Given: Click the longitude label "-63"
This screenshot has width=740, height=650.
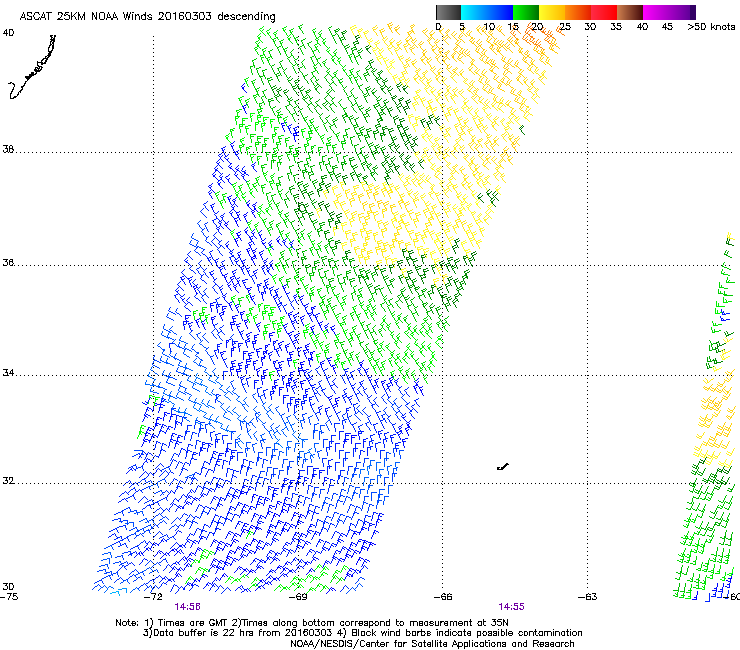Looking at the screenshot, I should [588, 597].
